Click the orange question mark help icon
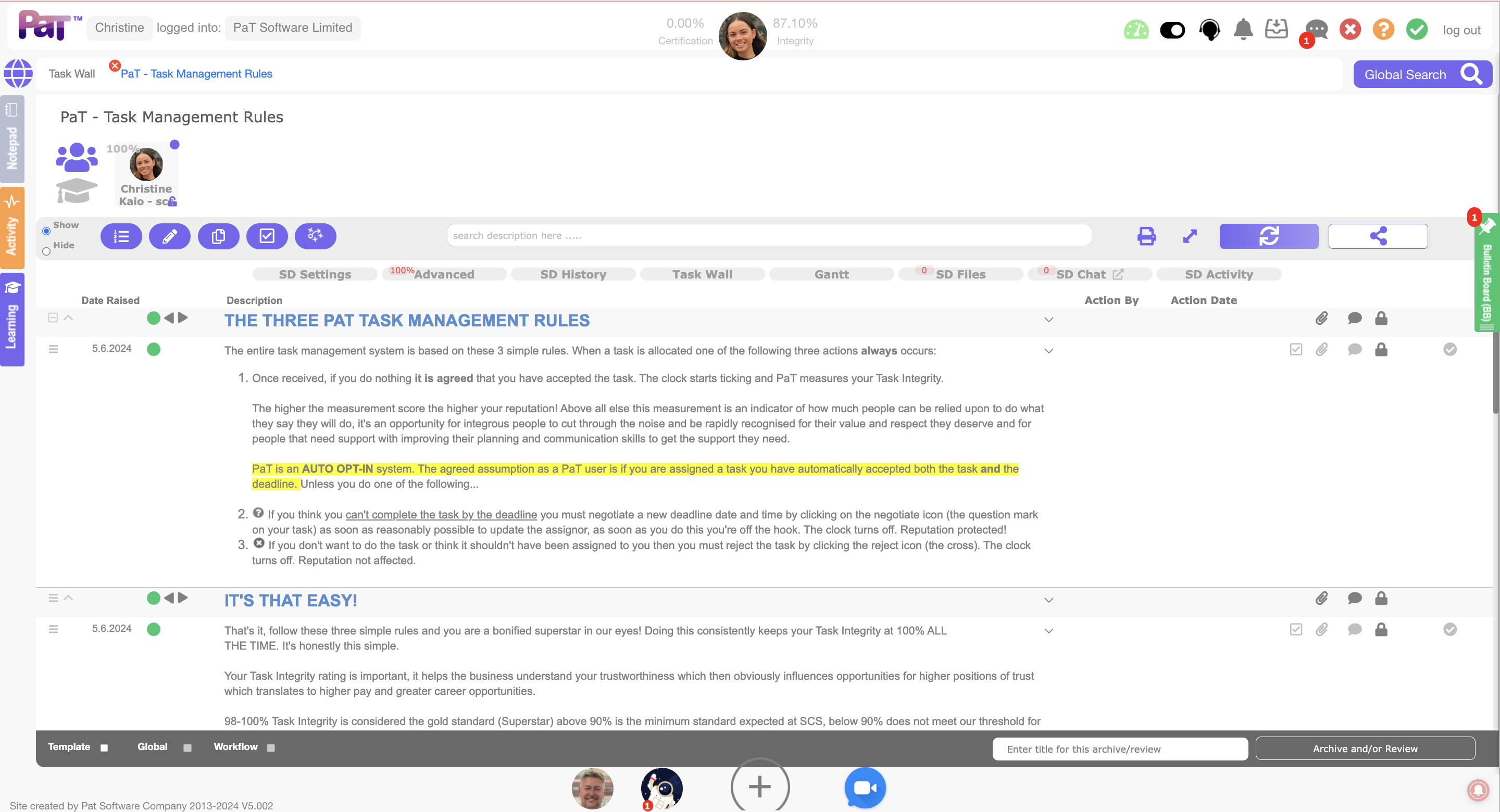The height and width of the screenshot is (812, 1500). (x=1383, y=29)
